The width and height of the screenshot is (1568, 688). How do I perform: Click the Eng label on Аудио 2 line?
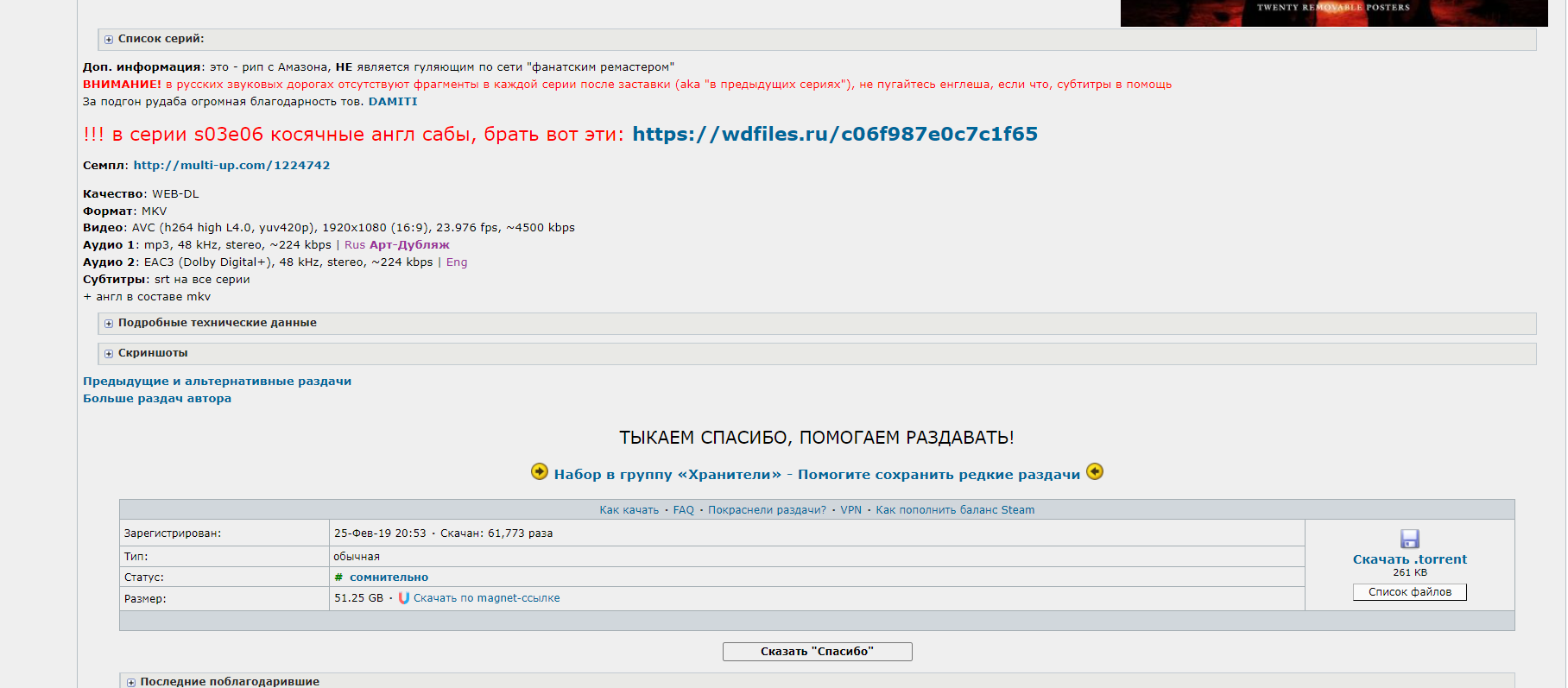(457, 262)
